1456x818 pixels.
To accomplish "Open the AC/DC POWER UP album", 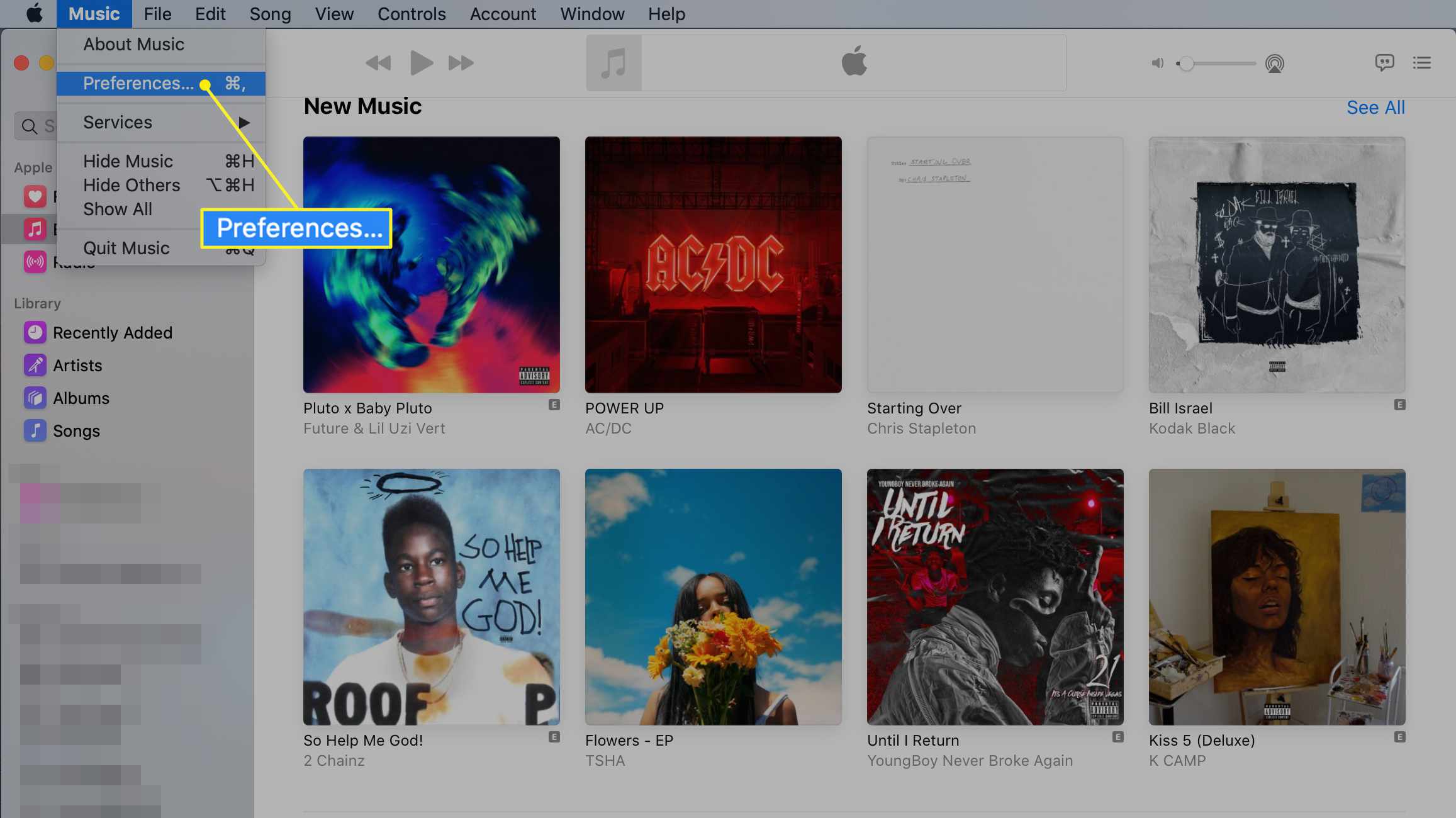I will [713, 265].
